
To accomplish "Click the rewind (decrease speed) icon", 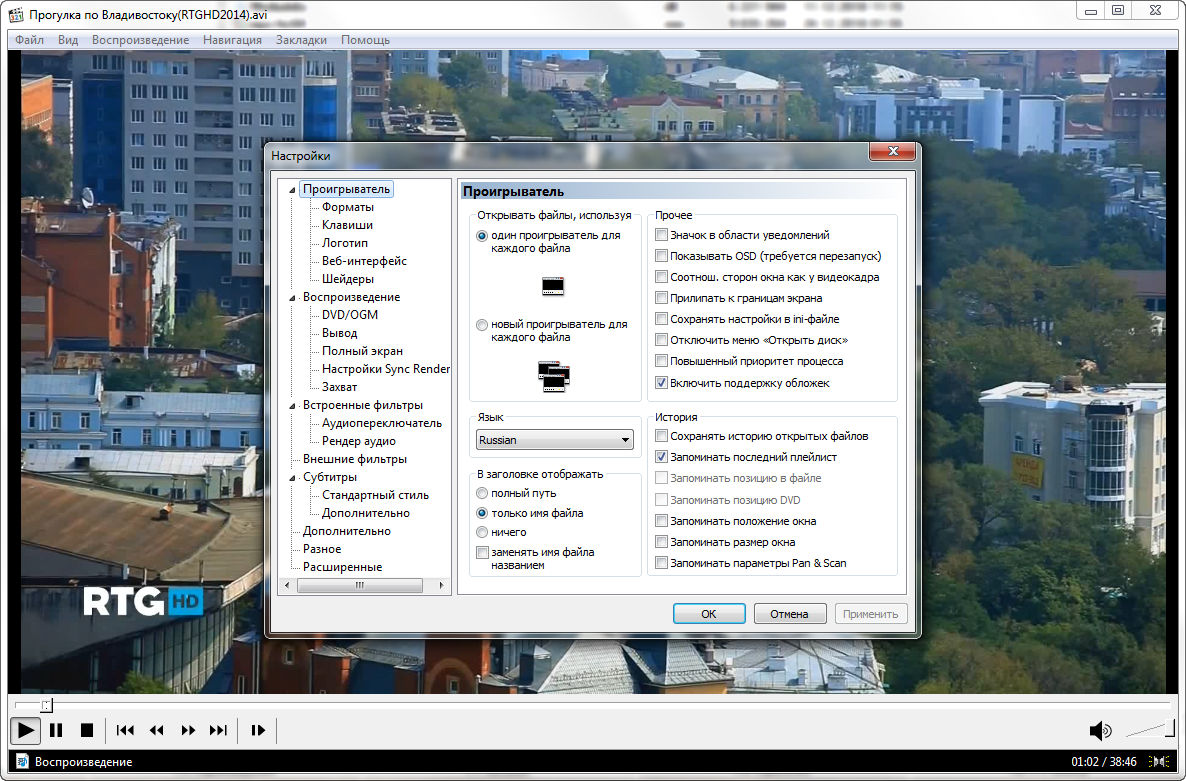I will [156, 730].
